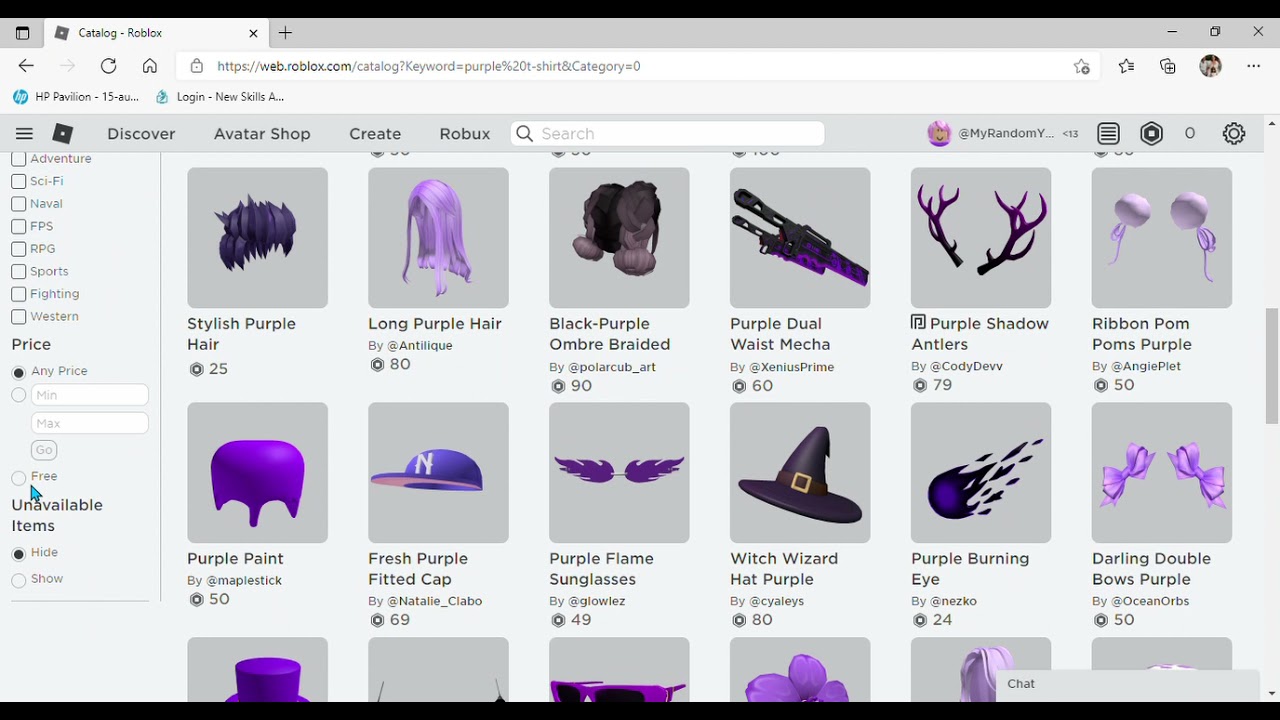Select the custom Min/Max price radio
Image resolution: width=1280 pixels, height=720 pixels.
[18, 395]
